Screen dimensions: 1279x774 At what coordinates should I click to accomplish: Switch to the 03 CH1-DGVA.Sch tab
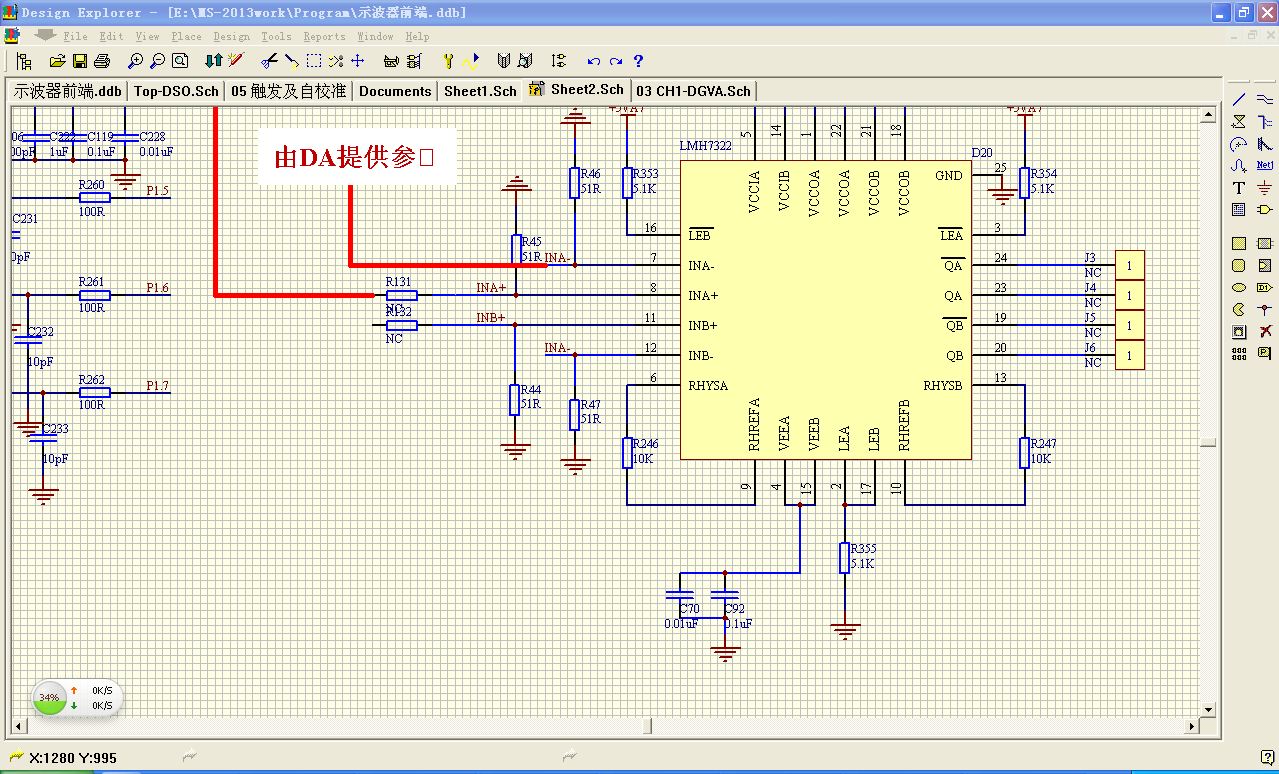[x=693, y=91]
